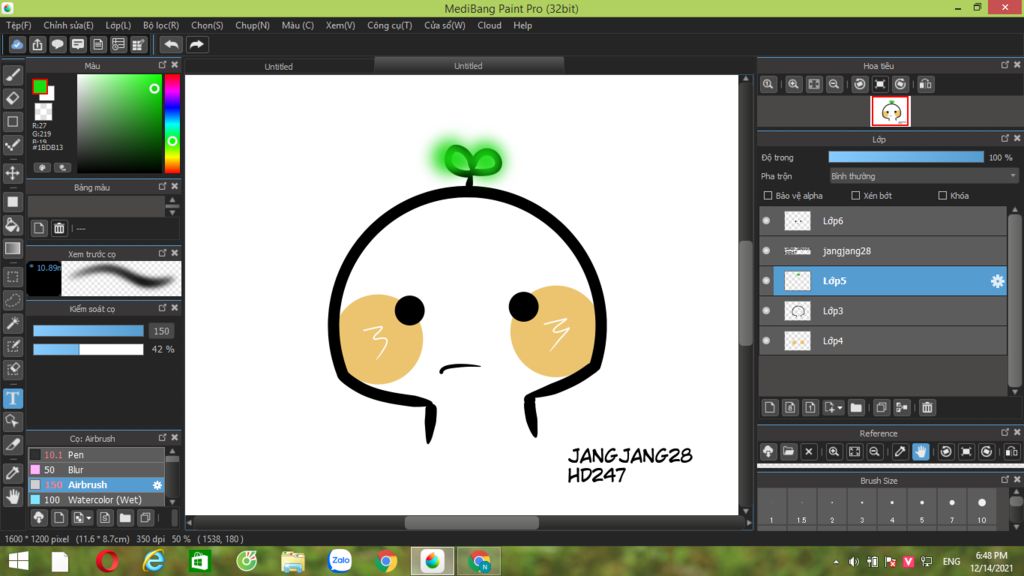Select the Hand pan tool

(13, 496)
